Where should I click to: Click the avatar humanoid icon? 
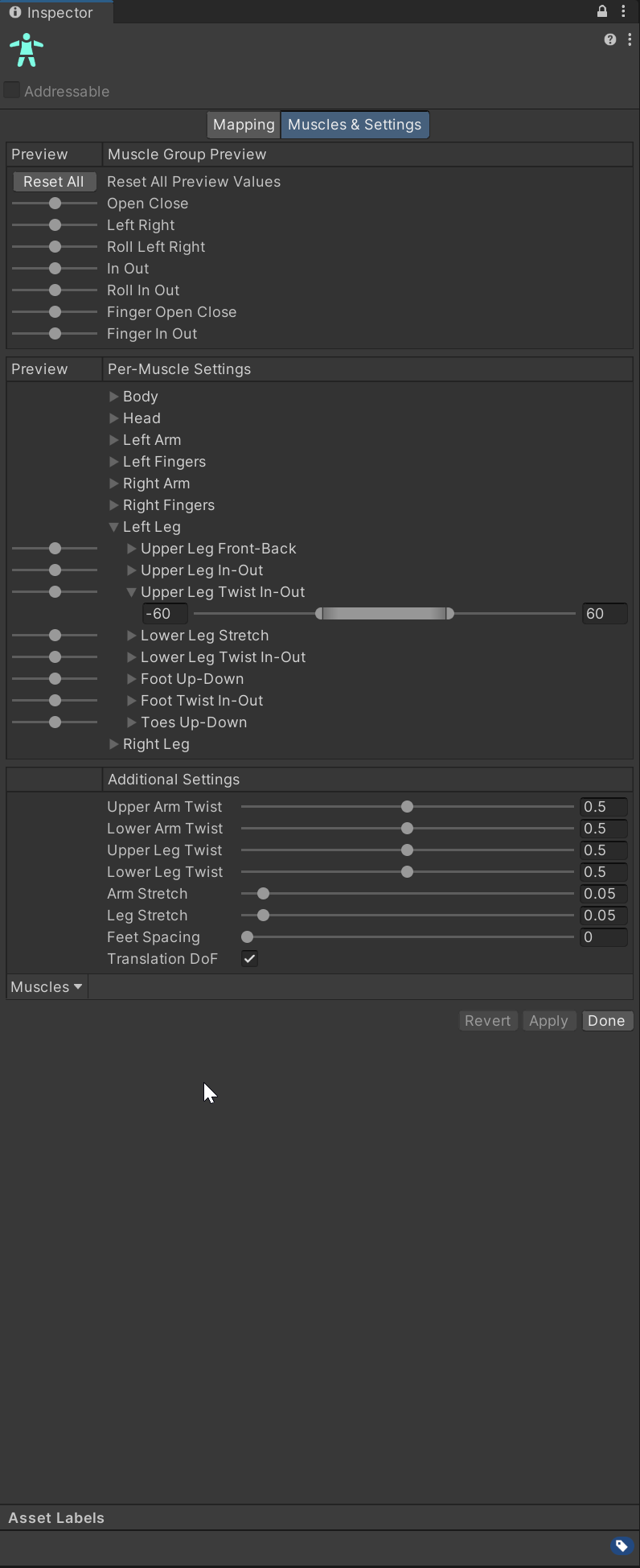tap(27, 50)
